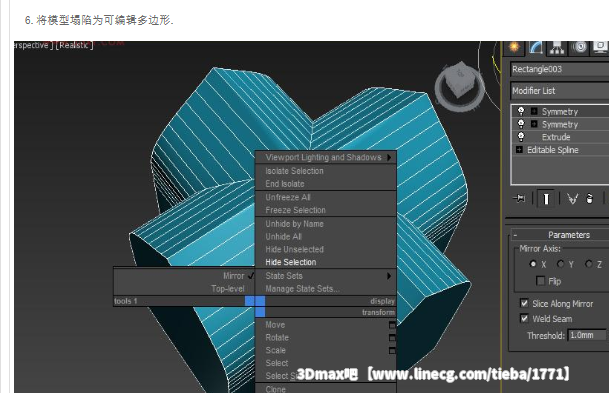Screen dimensions: 609x393
Task: Select X mirror axis
Action: pyautogui.click(x=533, y=264)
